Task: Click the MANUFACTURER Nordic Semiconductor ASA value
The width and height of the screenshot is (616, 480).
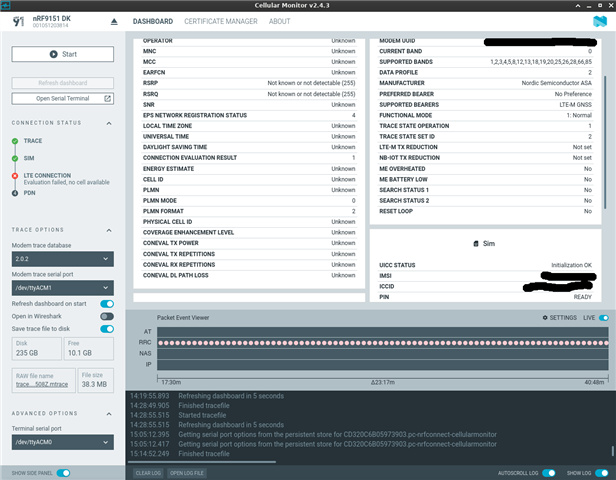Action: [556, 83]
